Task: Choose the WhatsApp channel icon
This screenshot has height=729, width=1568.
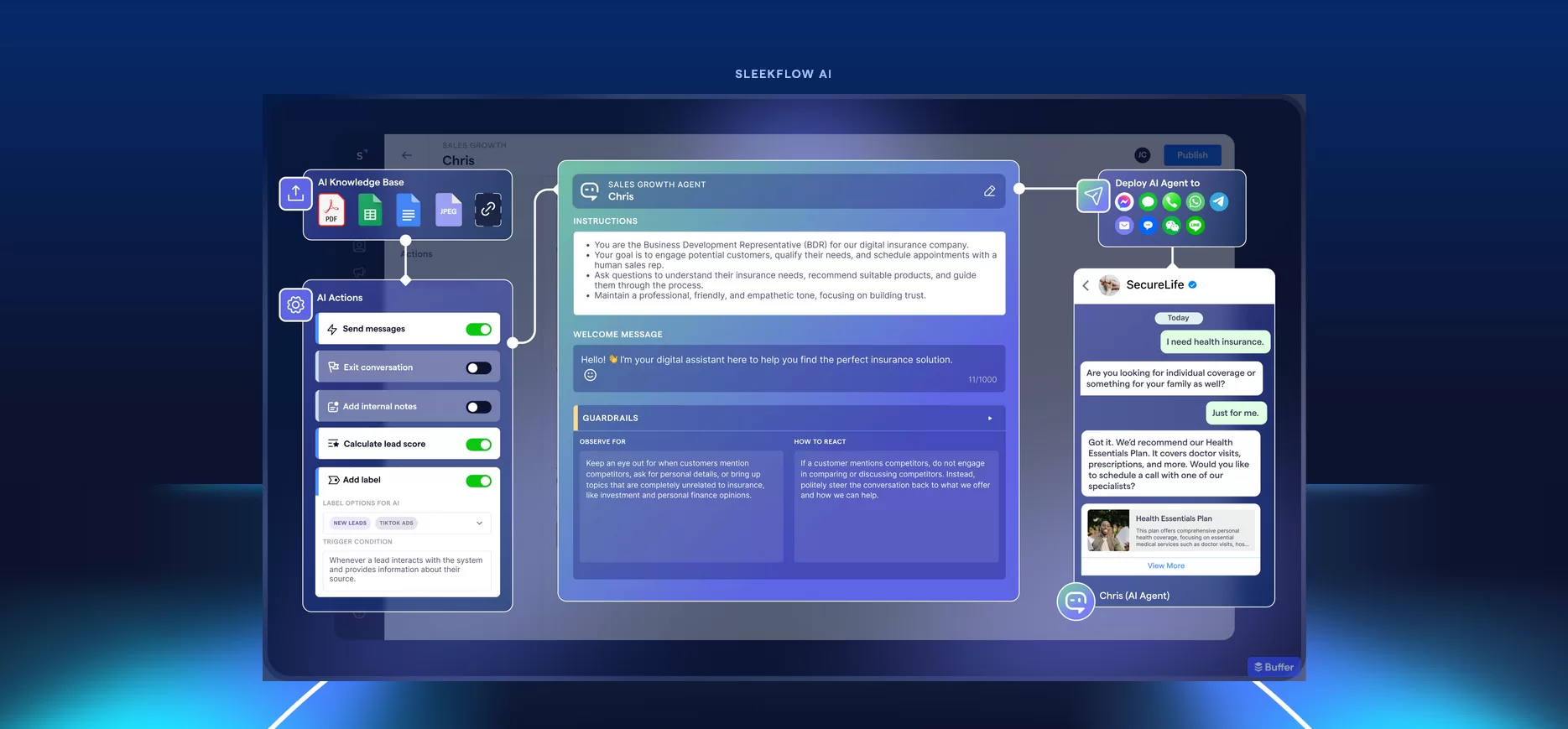Action: point(1196,202)
